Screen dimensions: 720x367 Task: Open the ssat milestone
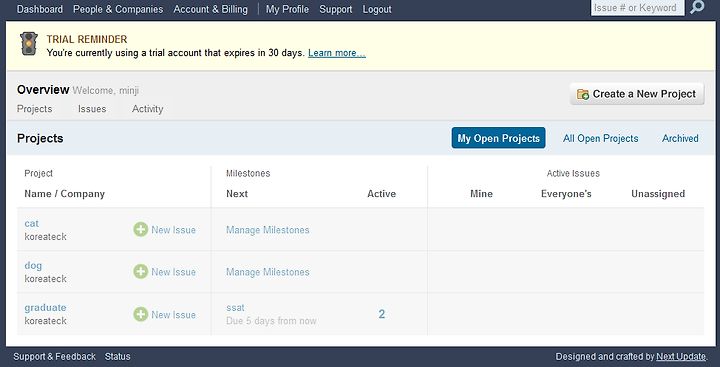(235, 308)
